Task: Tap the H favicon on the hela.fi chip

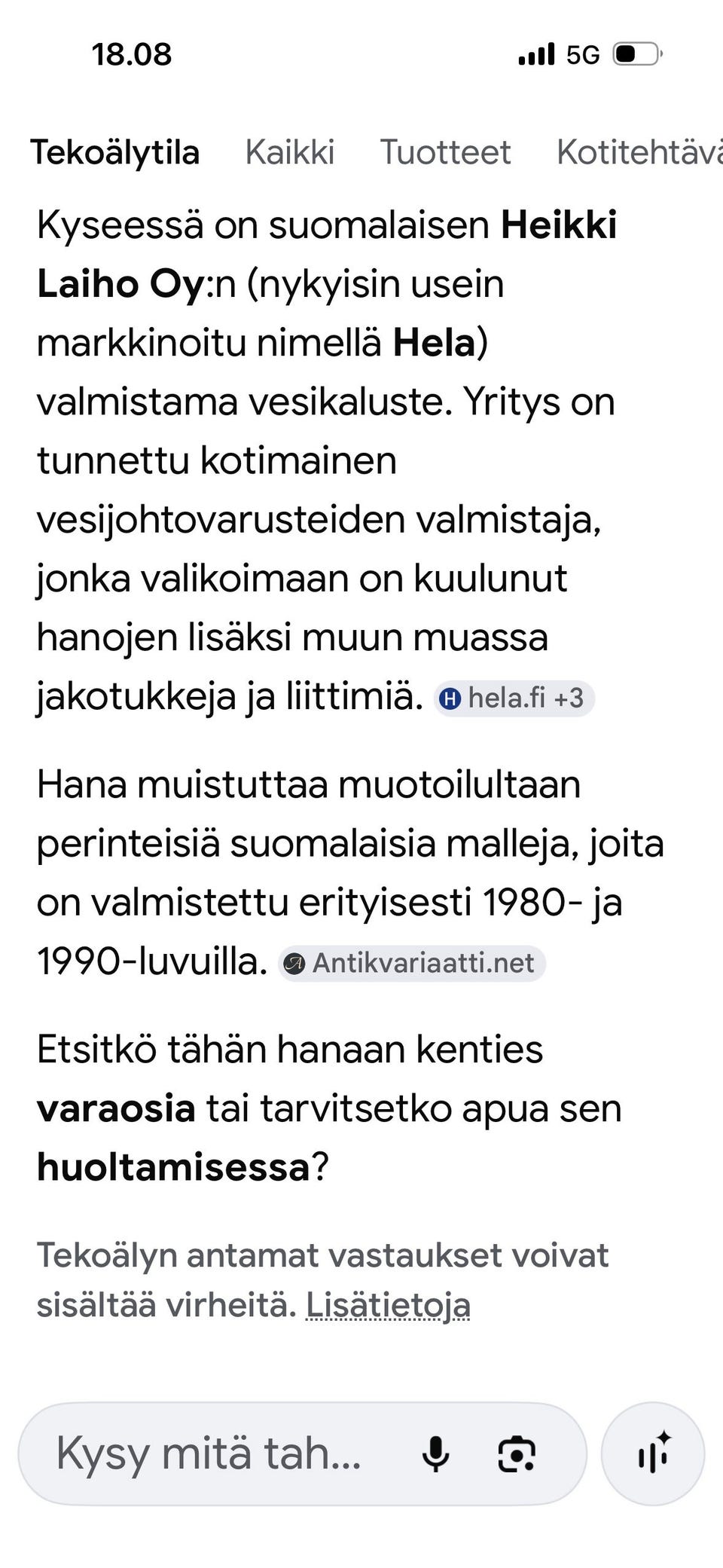Action: [x=450, y=698]
